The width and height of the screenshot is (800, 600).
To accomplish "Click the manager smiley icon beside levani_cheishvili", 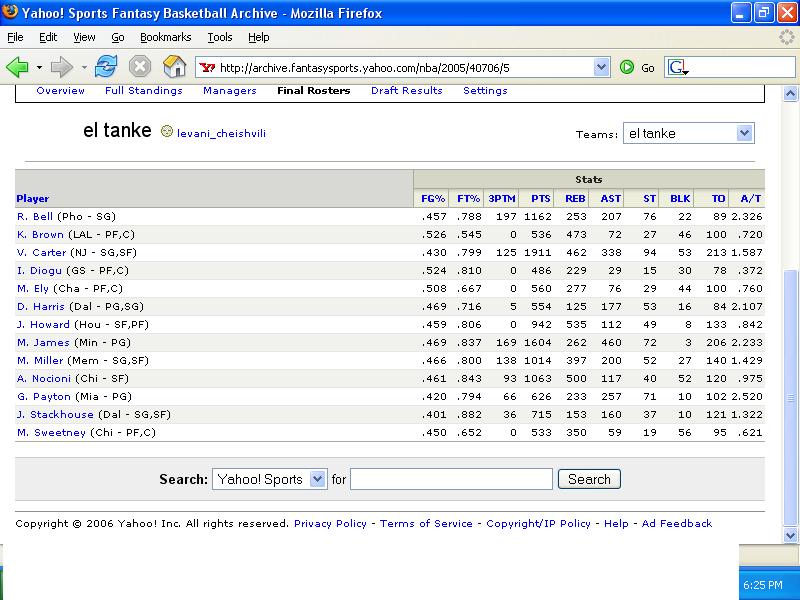I will click(x=166, y=132).
